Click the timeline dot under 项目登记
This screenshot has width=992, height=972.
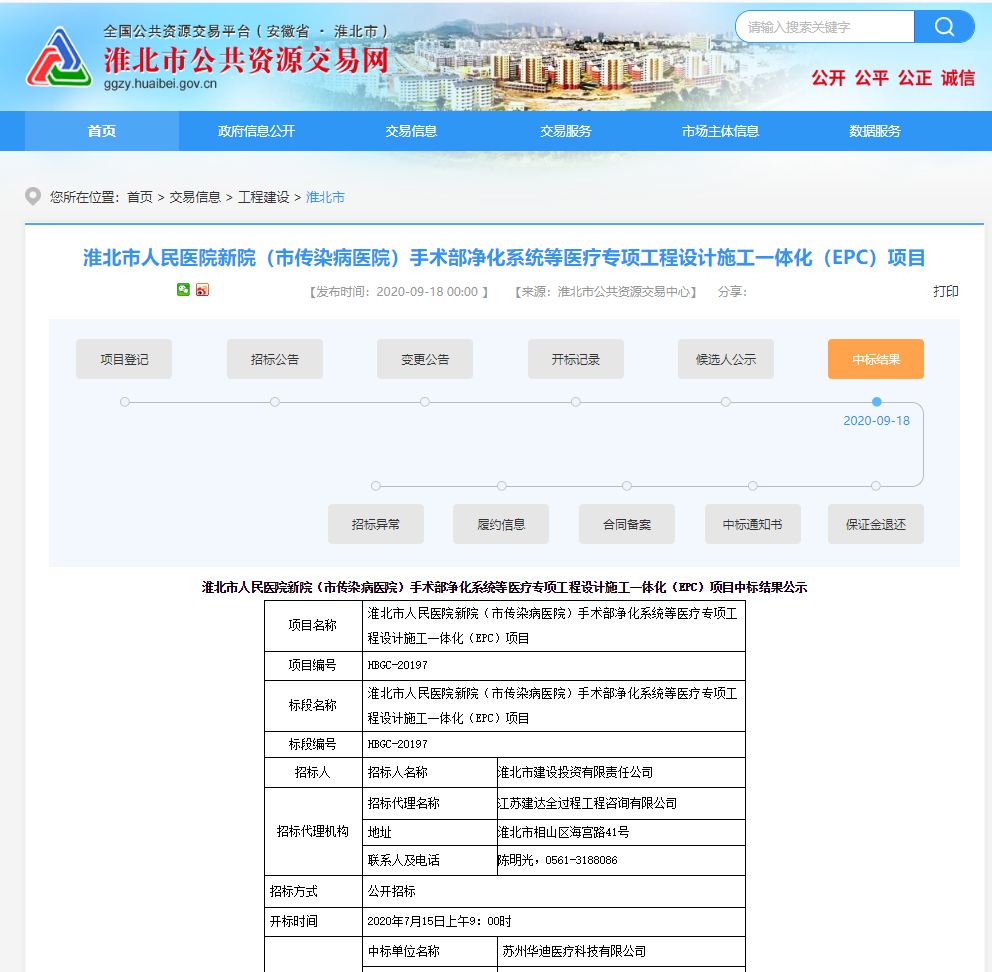125,402
